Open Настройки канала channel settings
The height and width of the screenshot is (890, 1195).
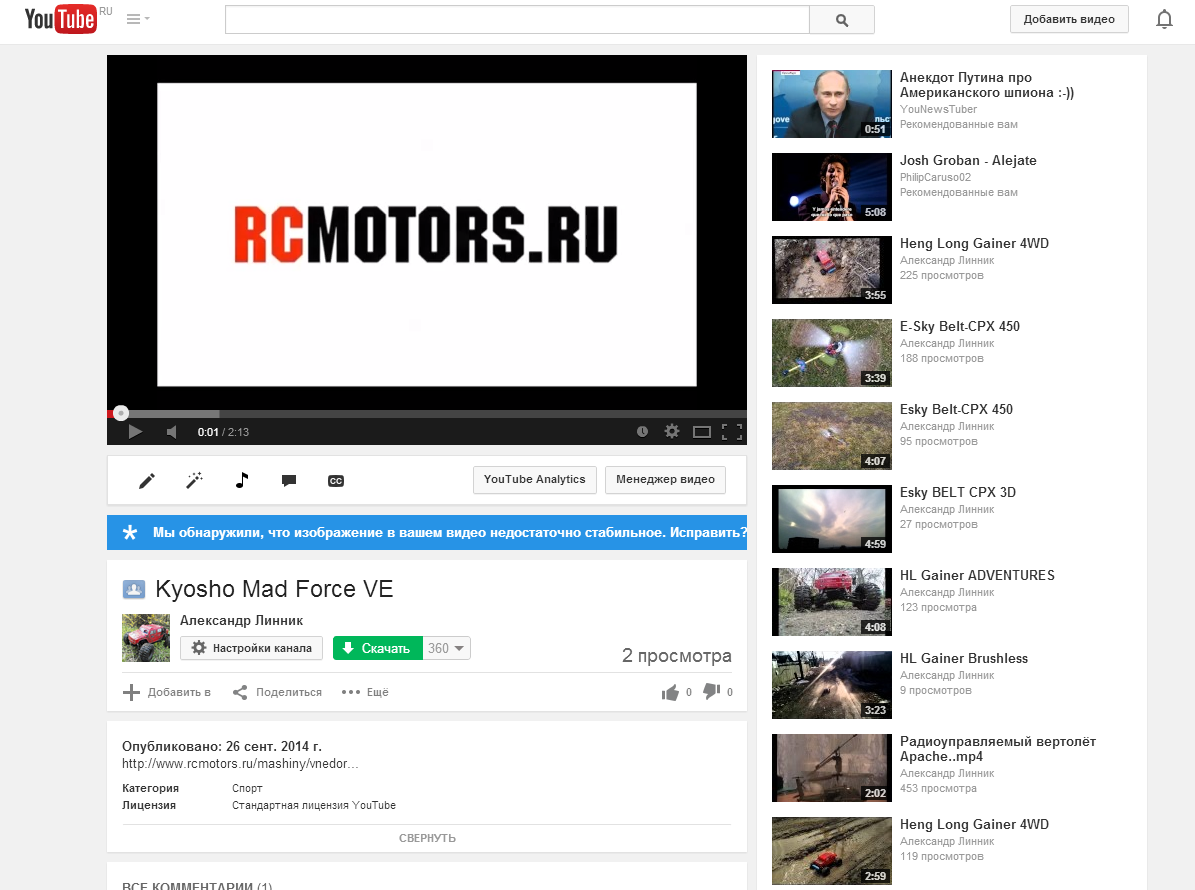[x=251, y=648]
